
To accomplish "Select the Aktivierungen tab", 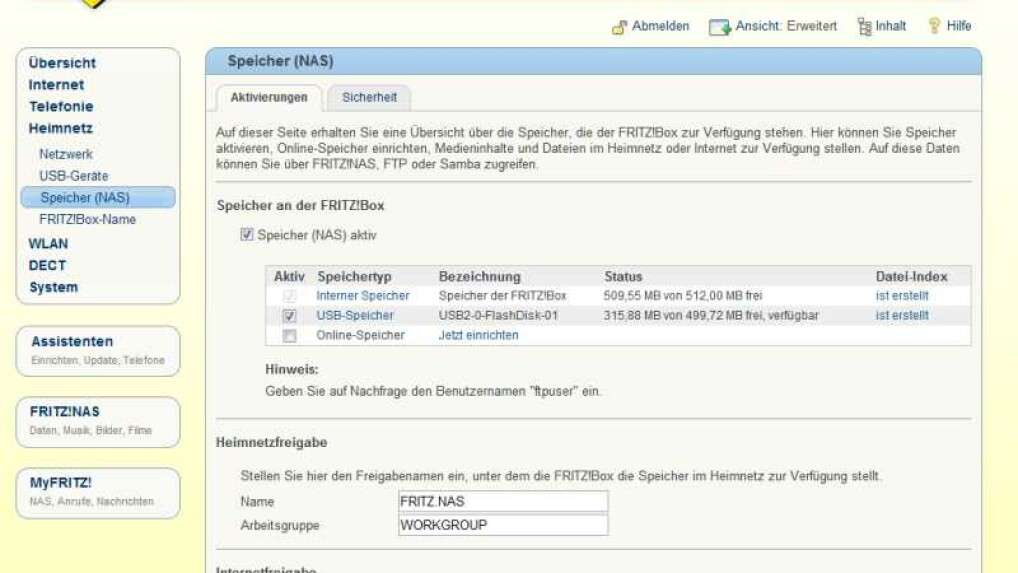I will (269, 97).
